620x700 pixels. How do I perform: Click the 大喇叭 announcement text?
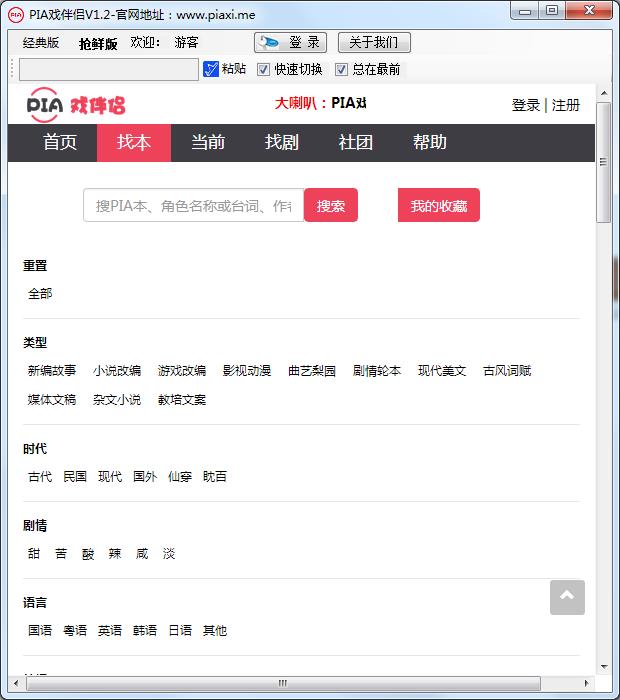pos(320,103)
